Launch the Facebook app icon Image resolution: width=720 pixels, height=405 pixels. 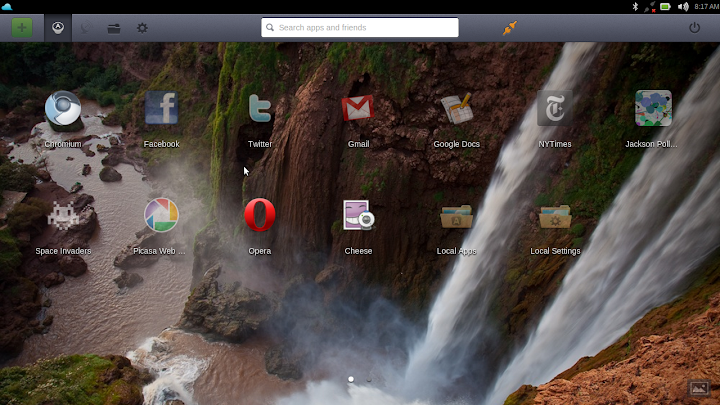point(161,108)
